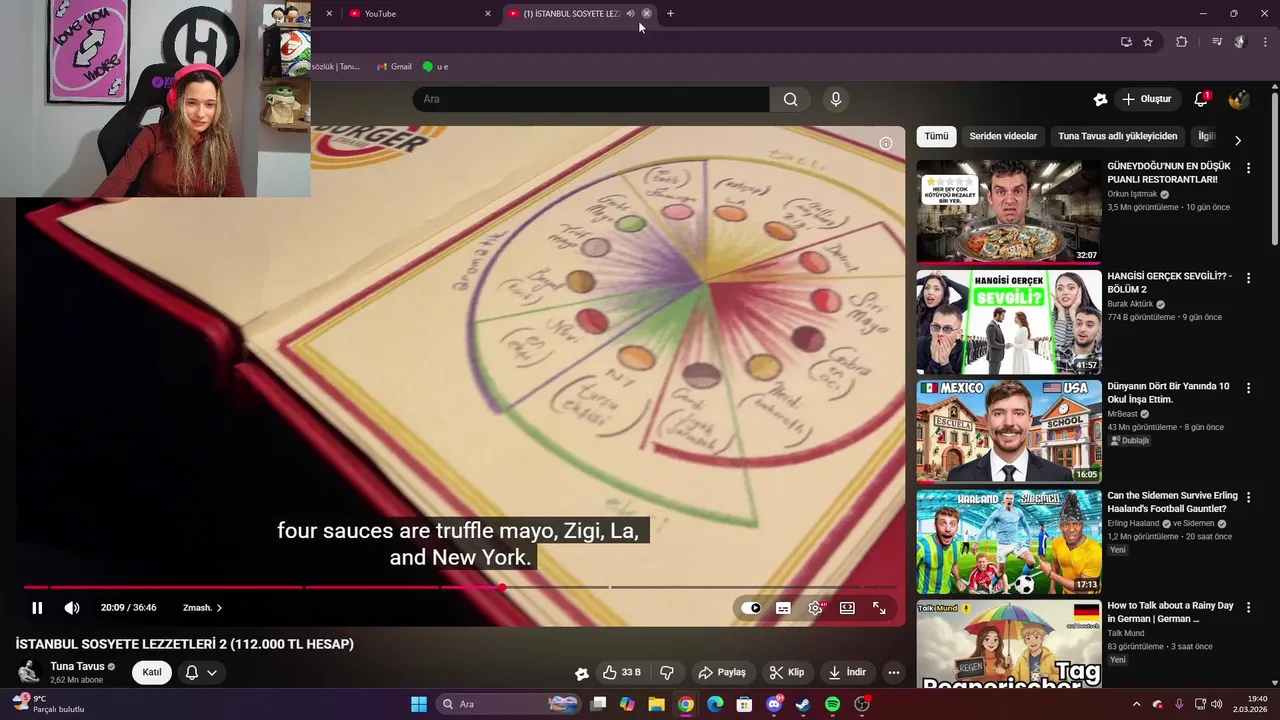Open Tuna Tavus channel name link

77,666
